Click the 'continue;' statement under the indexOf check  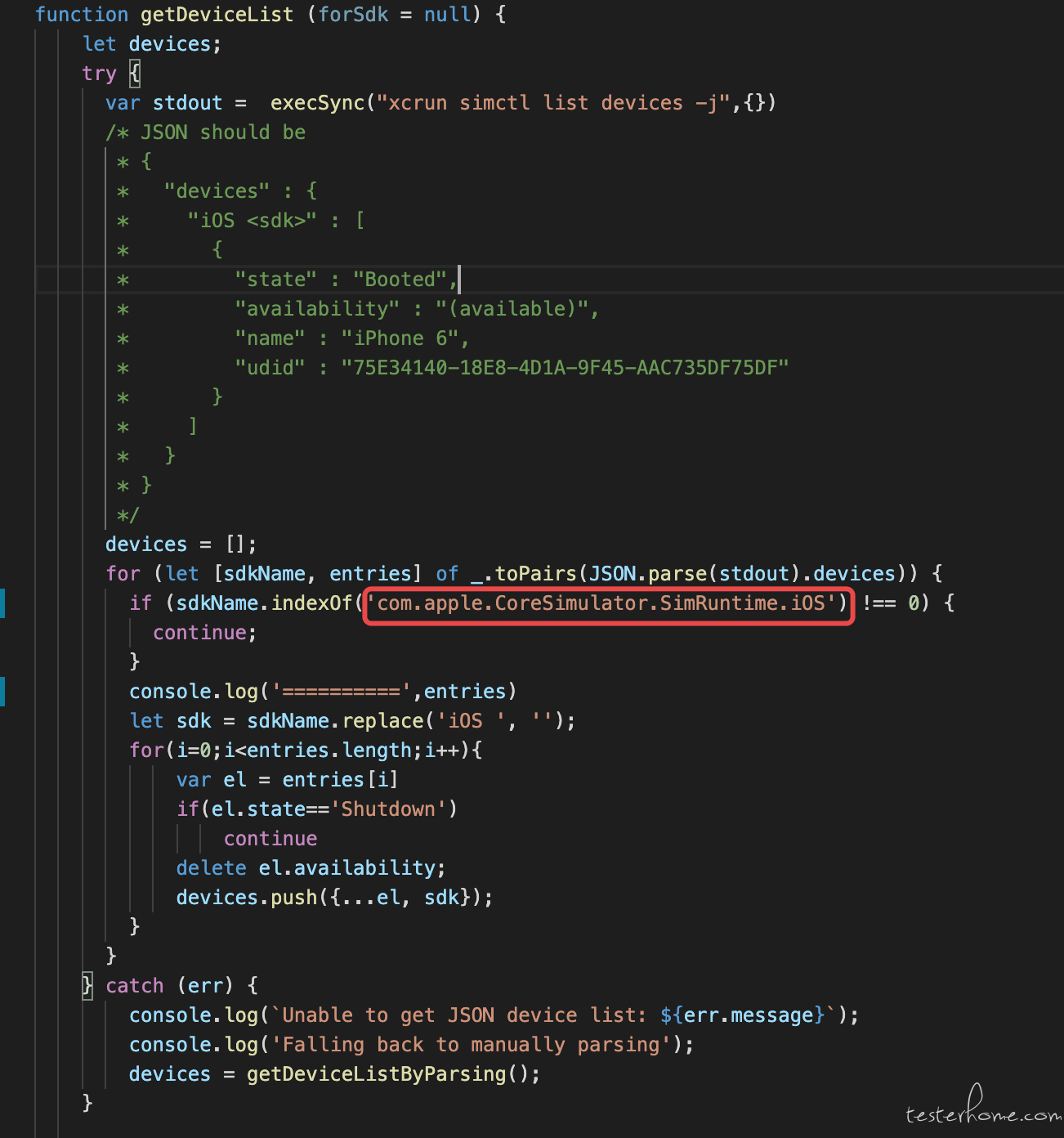205,633
